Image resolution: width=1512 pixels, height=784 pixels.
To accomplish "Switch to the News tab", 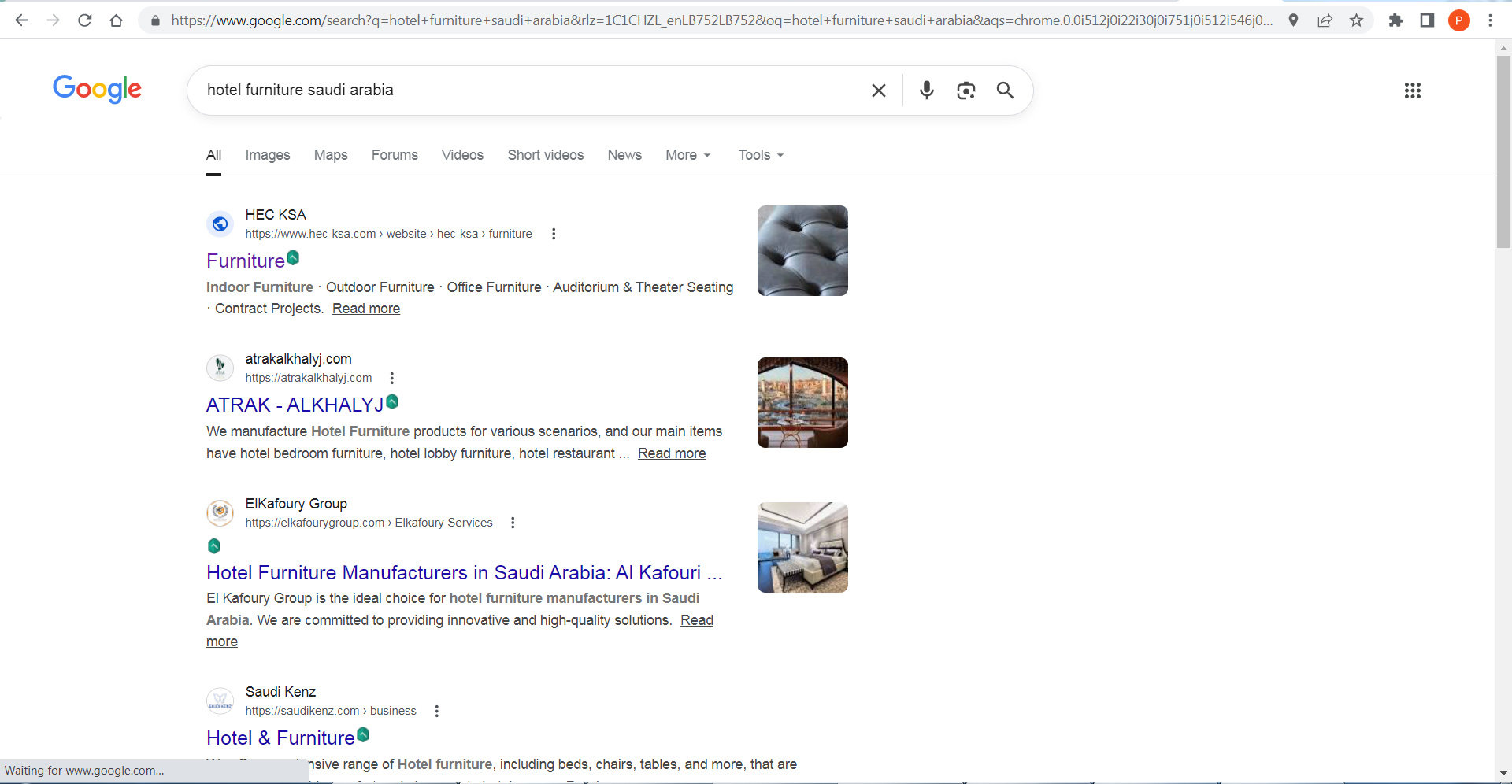I will tap(624, 155).
